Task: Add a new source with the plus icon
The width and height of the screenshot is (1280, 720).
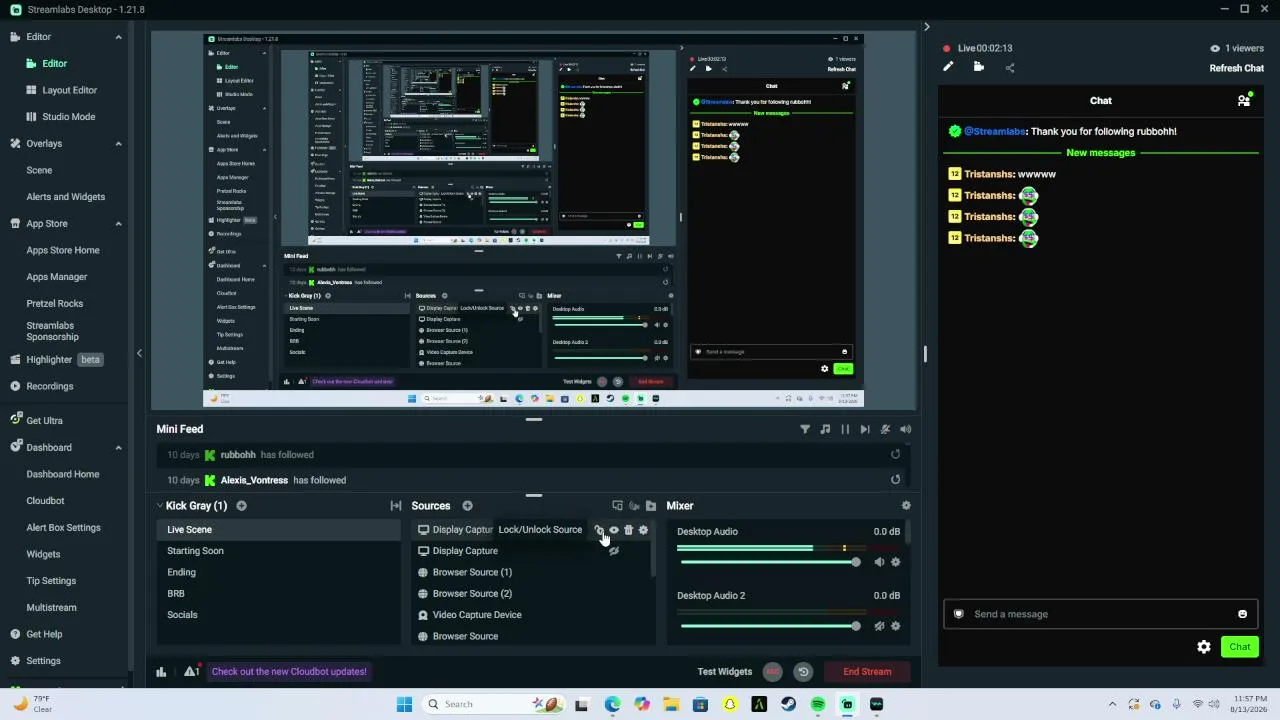Action: [467, 506]
